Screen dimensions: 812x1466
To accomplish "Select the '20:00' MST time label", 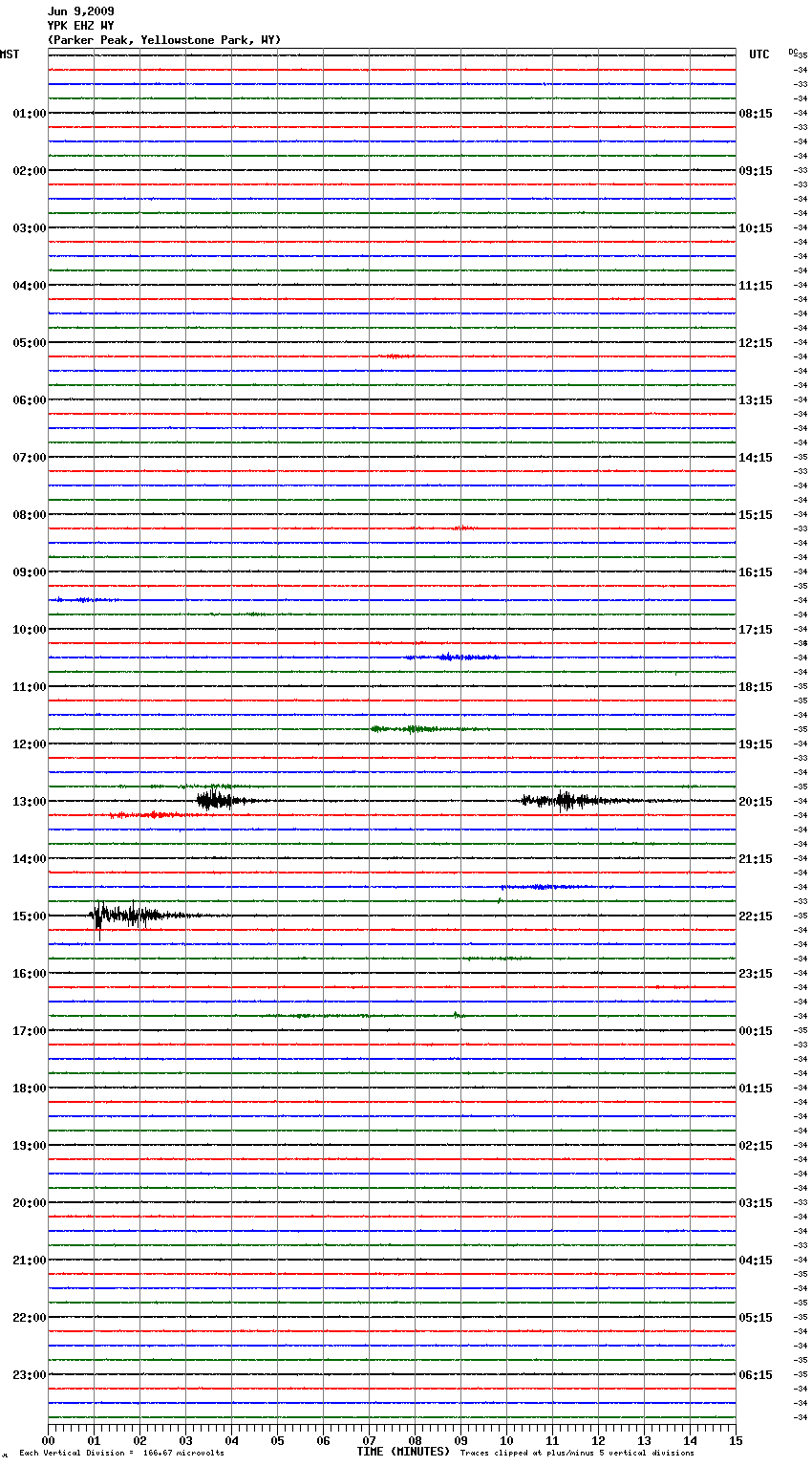I will pos(30,1203).
